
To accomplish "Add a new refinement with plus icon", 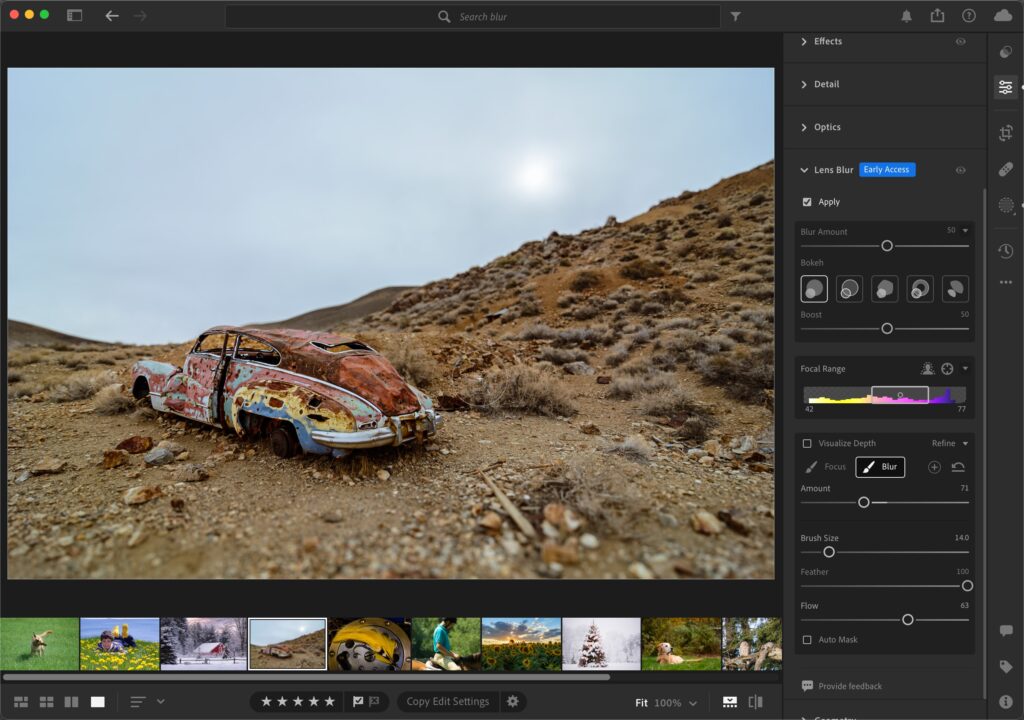I will tap(935, 466).
